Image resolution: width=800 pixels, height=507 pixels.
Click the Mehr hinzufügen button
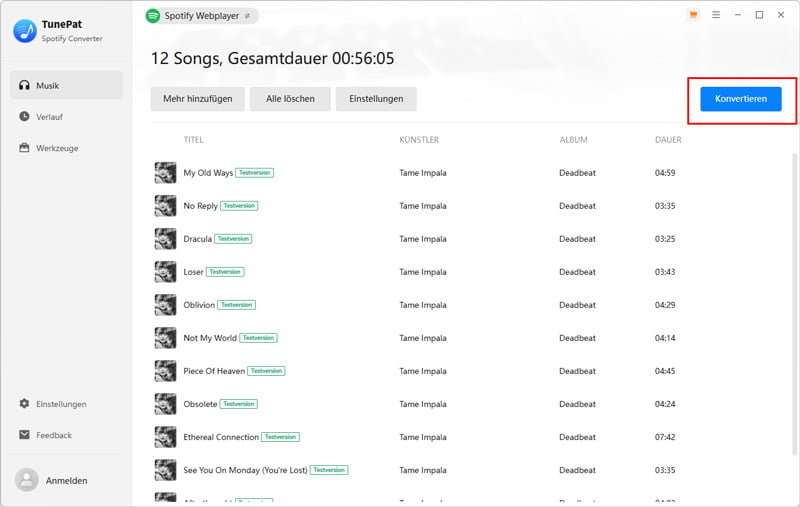coord(197,99)
